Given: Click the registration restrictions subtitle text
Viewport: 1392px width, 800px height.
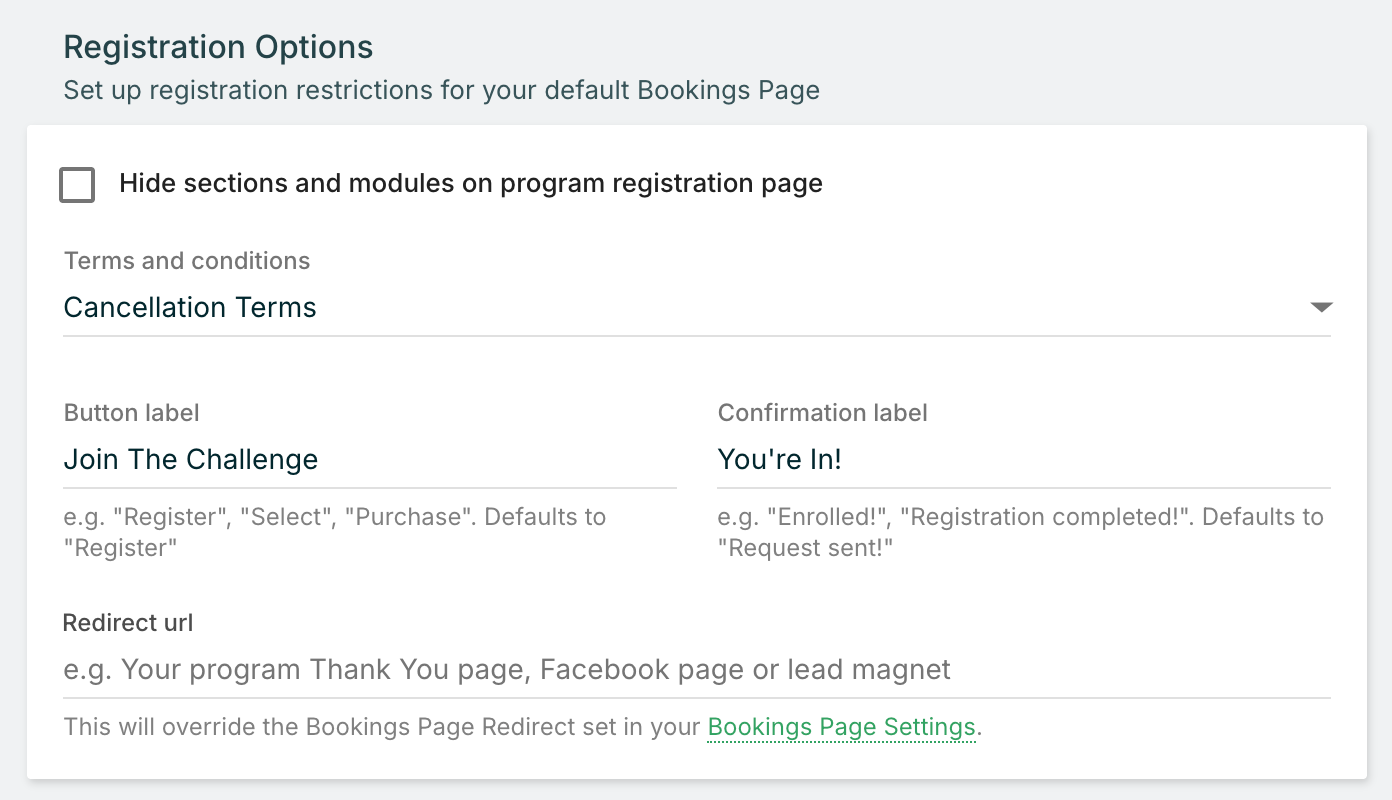Looking at the screenshot, I should click(441, 90).
